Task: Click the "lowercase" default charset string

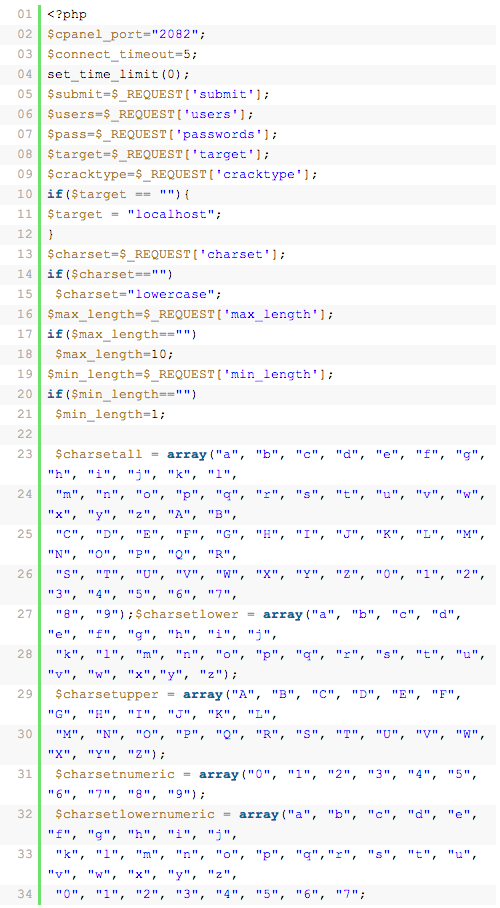Action: [171, 294]
